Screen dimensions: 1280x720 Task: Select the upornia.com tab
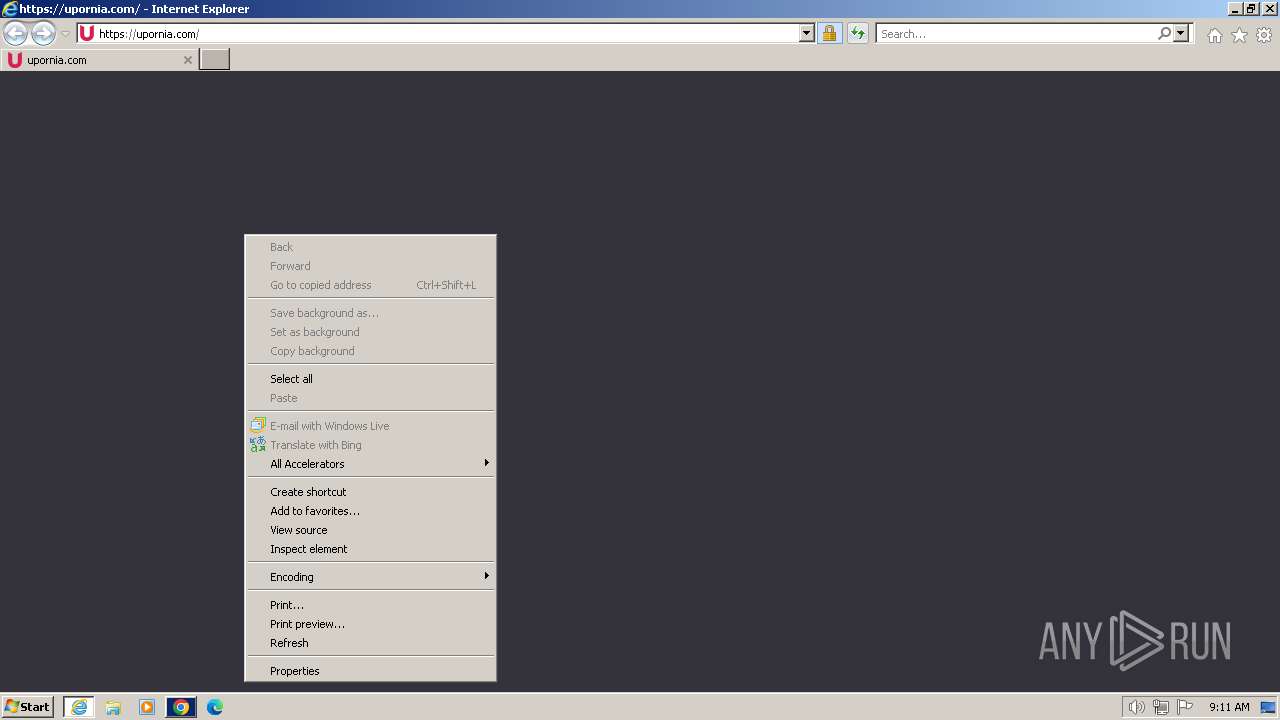coord(98,60)
